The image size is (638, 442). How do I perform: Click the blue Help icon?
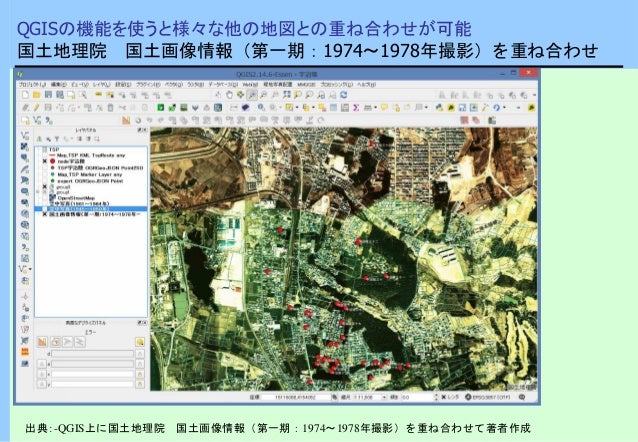(496, 108)
